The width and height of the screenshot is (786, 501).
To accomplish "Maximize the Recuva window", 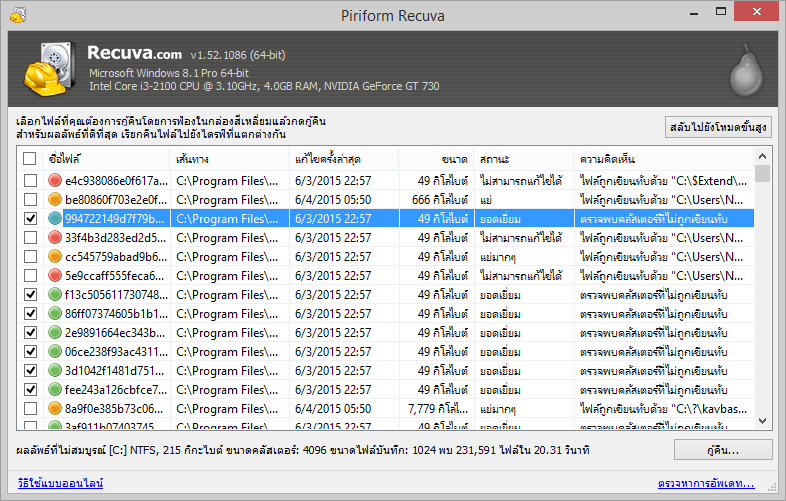I will pyautogui.click(x=721, y=12).
